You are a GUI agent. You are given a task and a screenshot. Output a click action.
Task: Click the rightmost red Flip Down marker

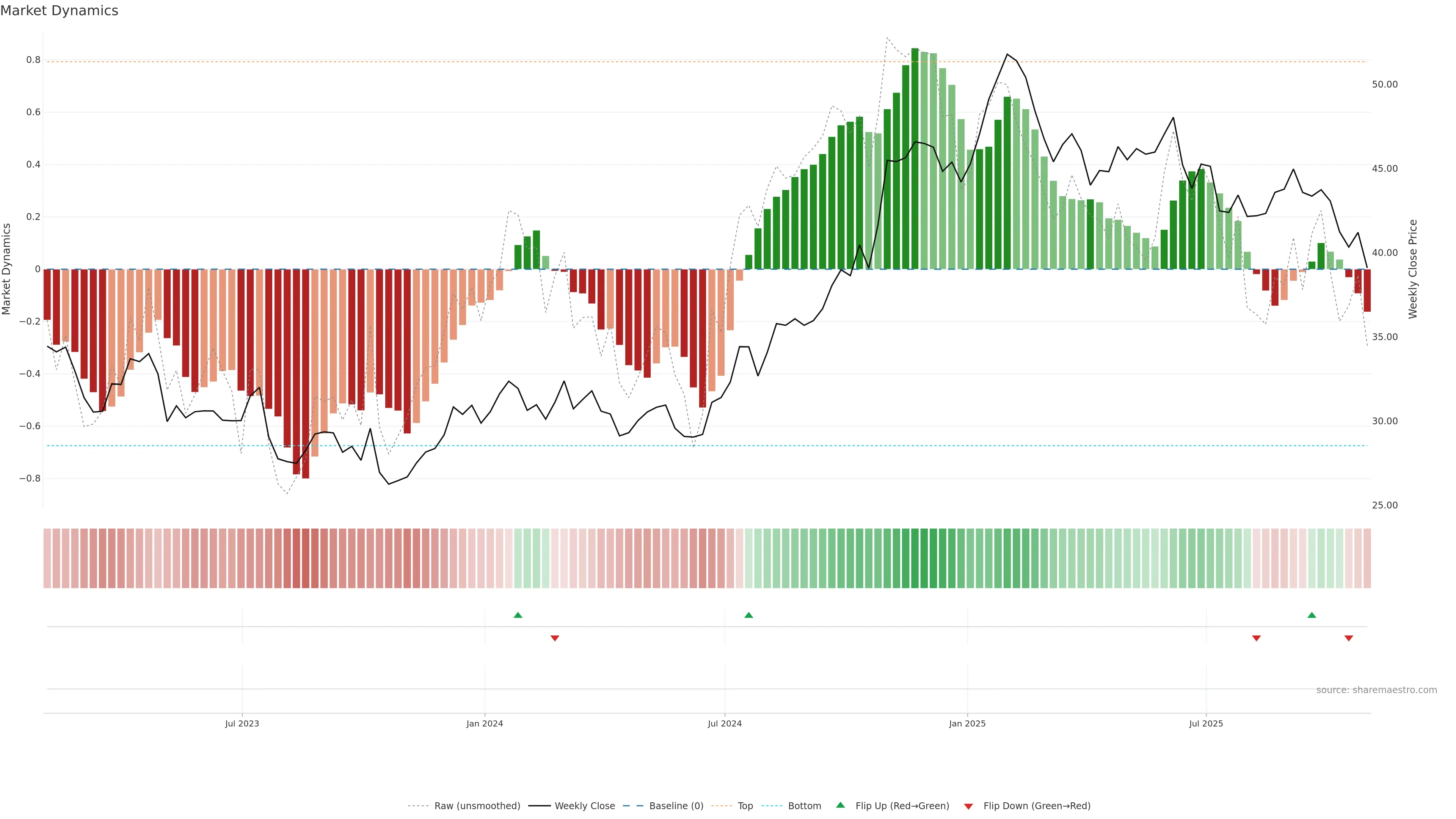(x=1349, y=638)
